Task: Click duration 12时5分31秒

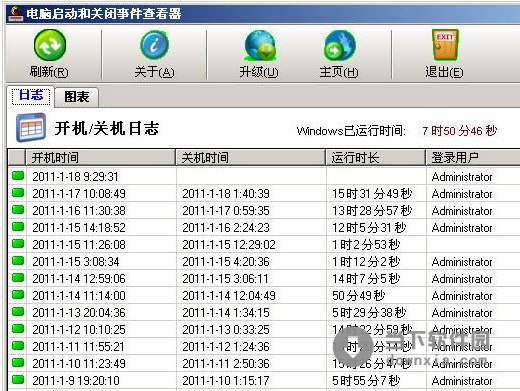Action: 369,228
